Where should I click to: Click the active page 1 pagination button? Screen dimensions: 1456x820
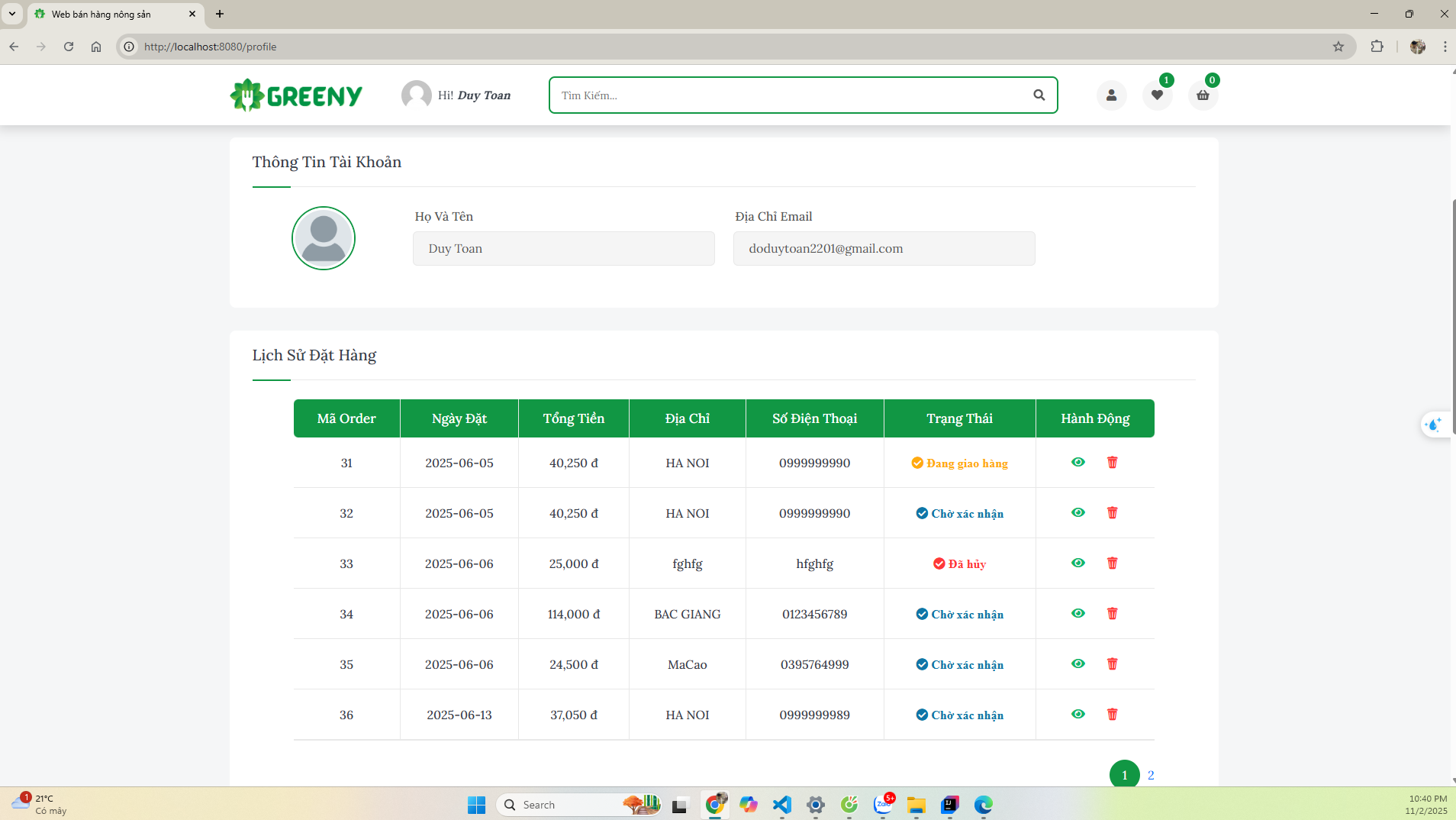(x=1124, y=775)
